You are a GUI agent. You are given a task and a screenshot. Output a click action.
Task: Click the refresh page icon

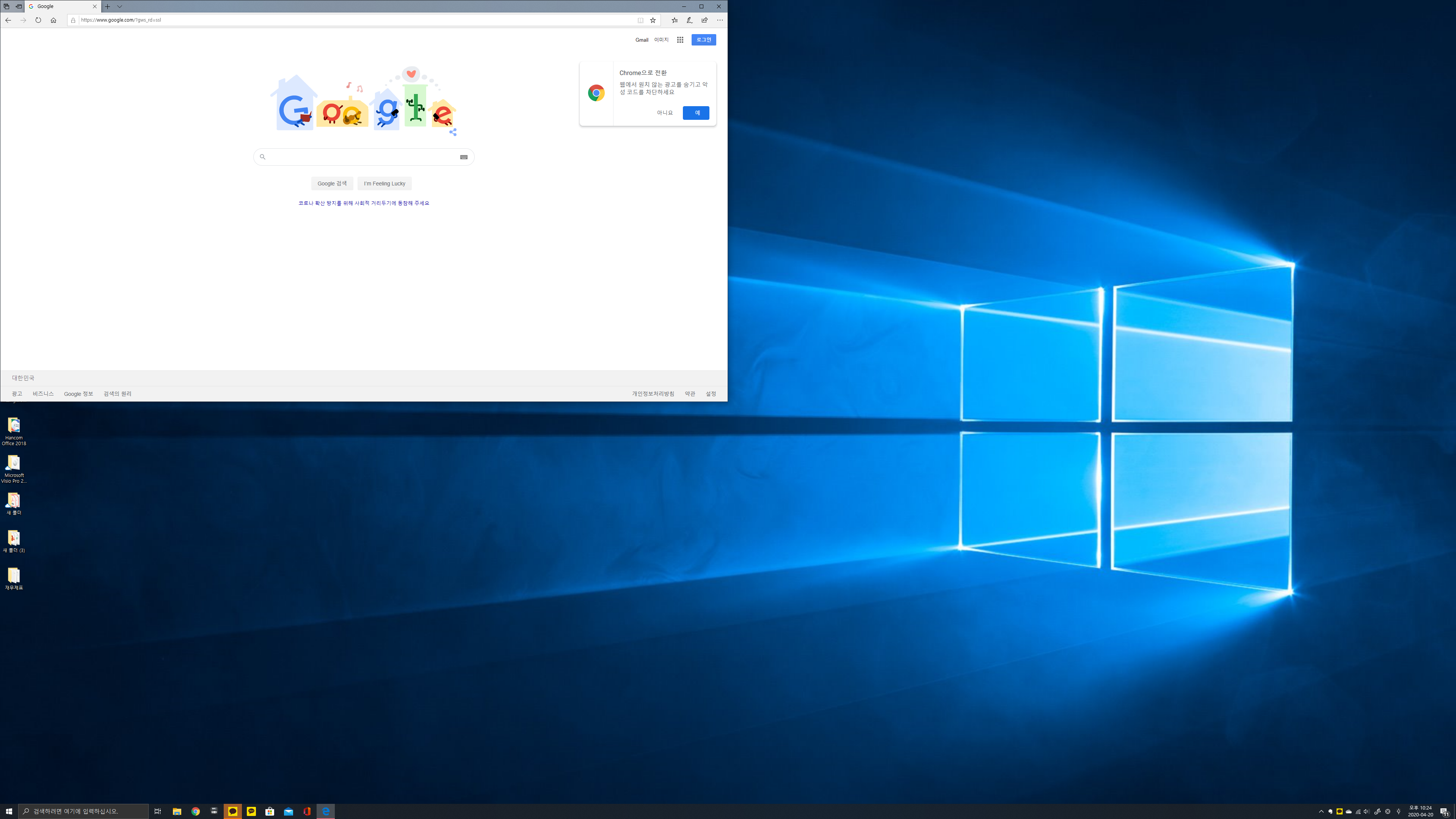pyautogui.click(x=38, y=20)
